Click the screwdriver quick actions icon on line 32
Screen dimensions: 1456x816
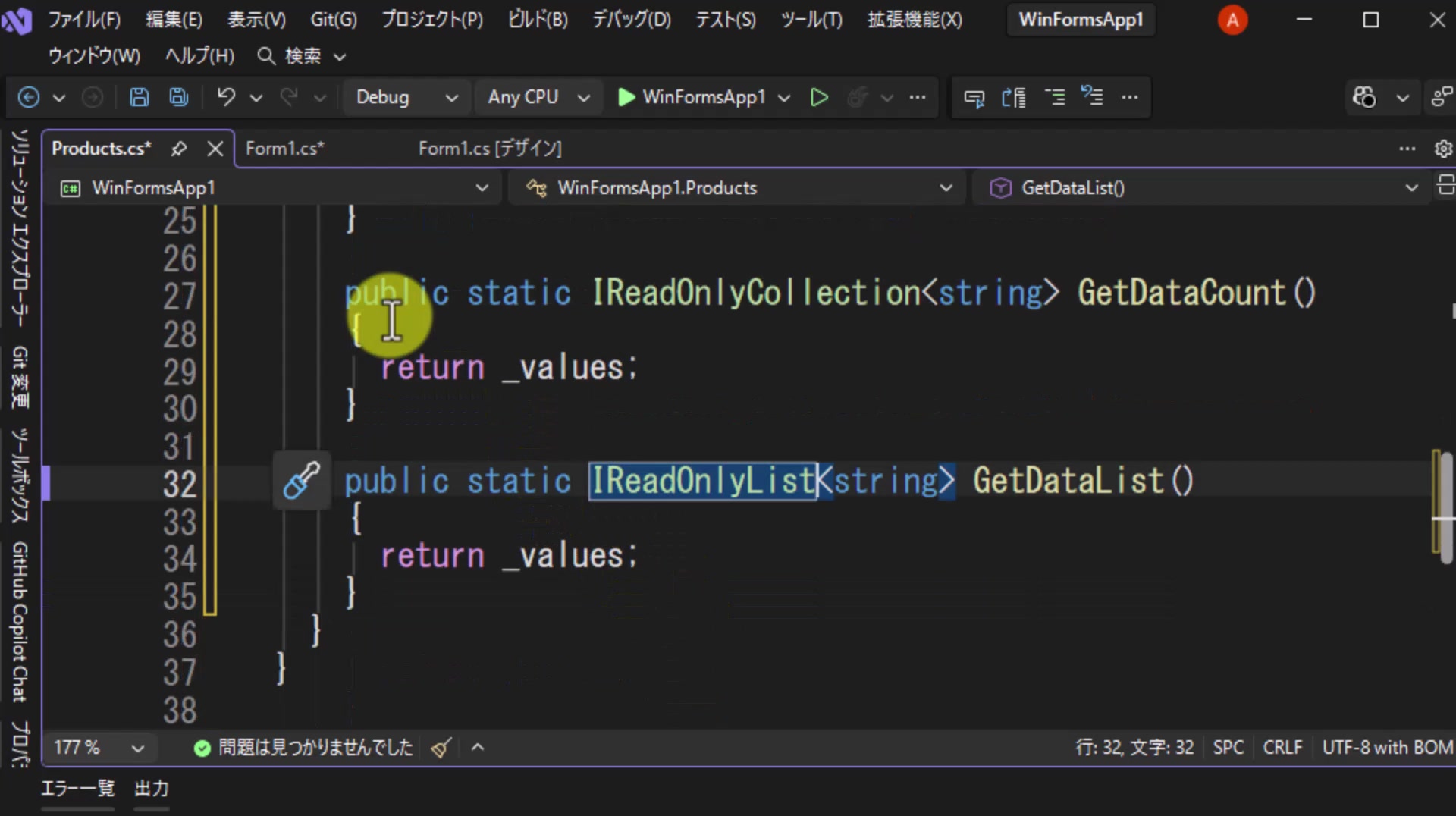(301, 481)
